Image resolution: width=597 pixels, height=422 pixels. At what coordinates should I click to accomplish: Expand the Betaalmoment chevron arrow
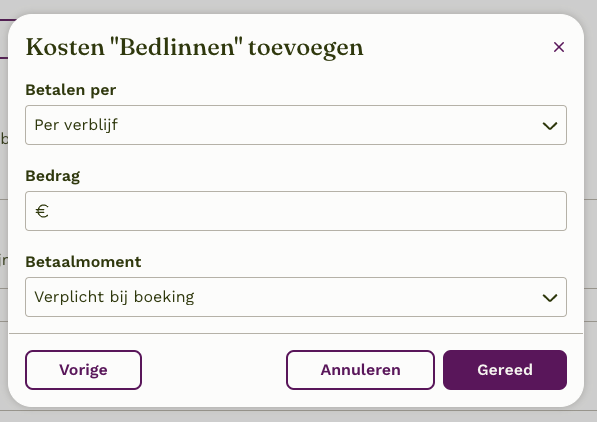click(x=550, y=297)
